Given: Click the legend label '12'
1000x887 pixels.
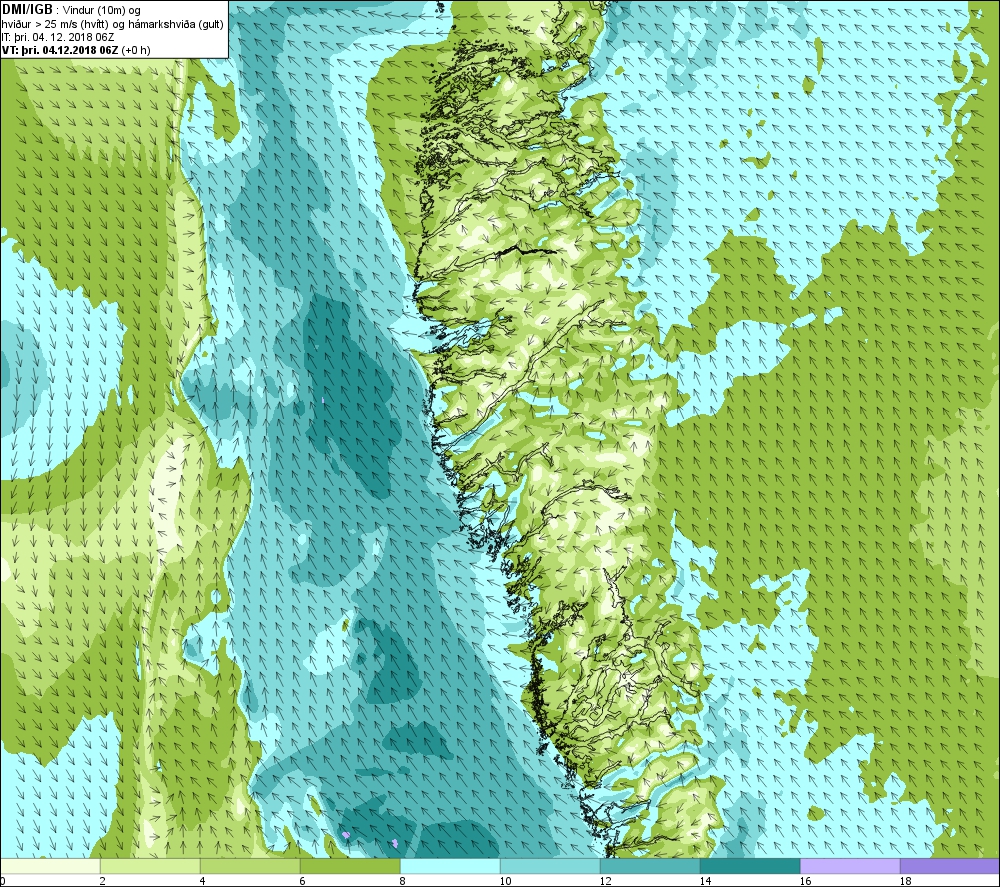Looking at the screenshot, I should click(605, 881).
